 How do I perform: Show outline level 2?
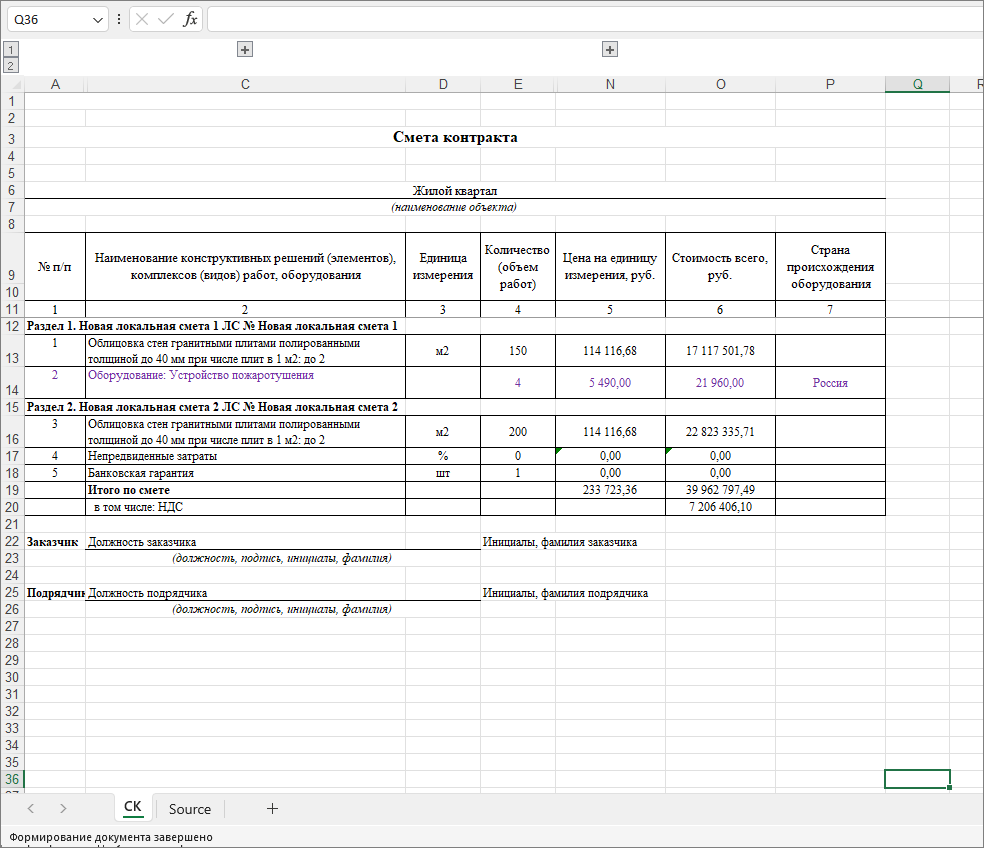(x=11, y=65)
